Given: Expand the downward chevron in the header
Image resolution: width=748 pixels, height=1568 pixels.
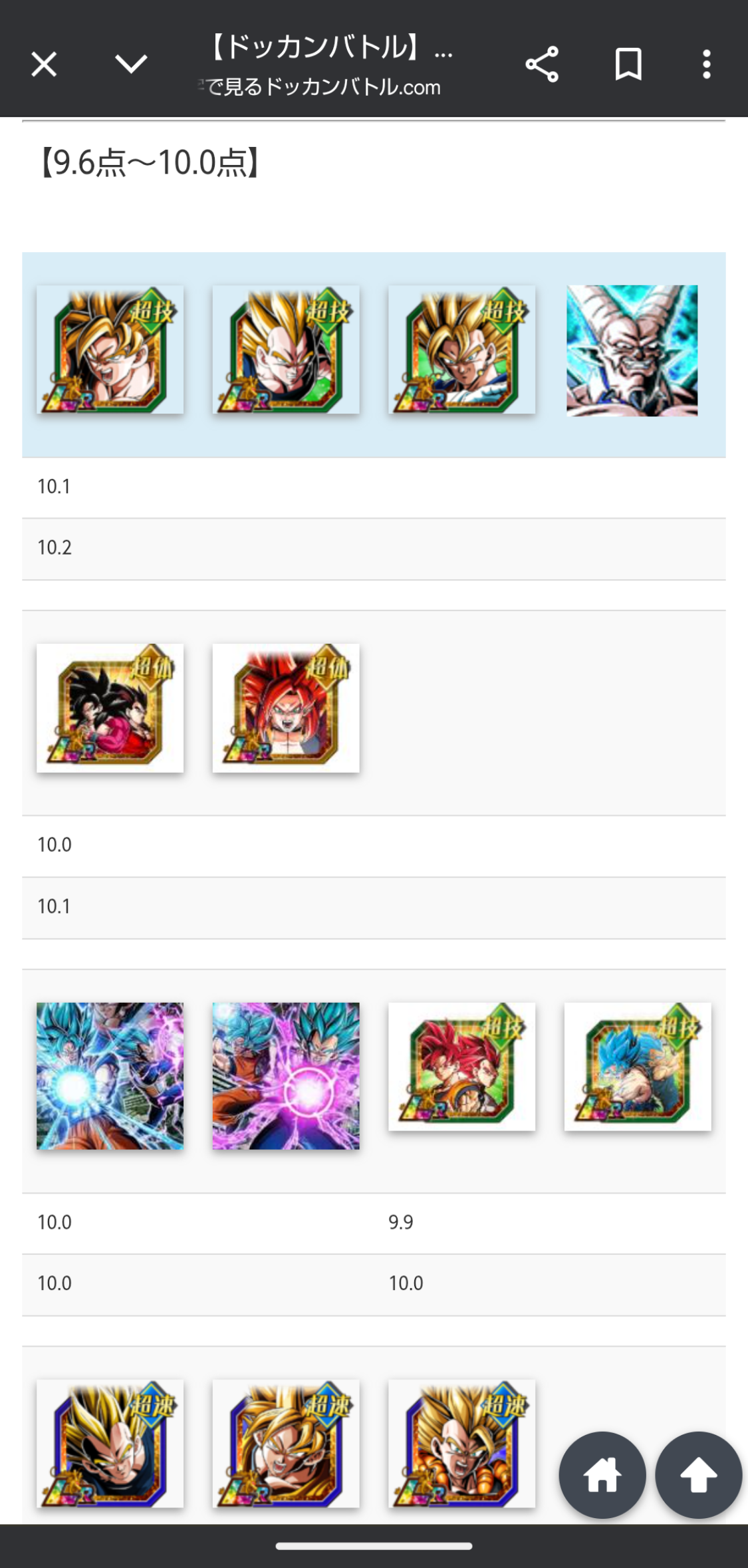Looking at the screenshot, I should point(131,64).
